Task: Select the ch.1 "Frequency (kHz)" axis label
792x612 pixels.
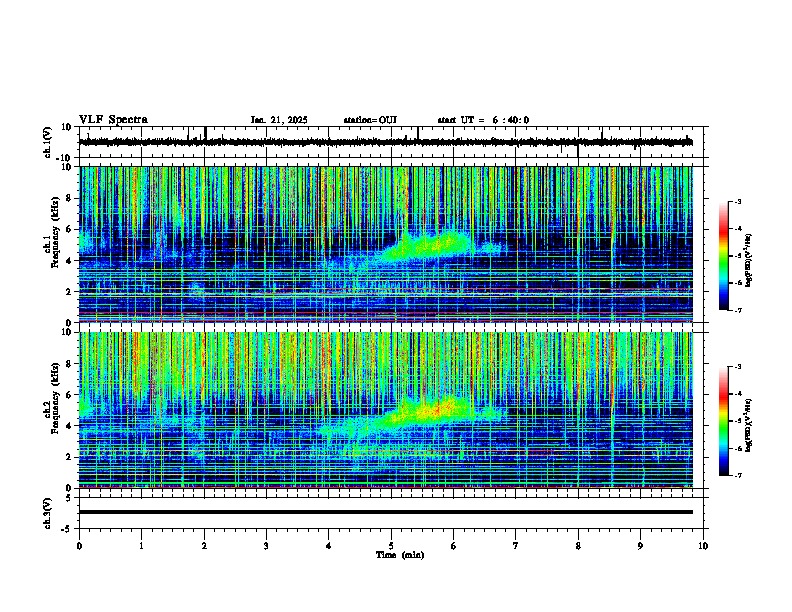Action: coord(55,231)
